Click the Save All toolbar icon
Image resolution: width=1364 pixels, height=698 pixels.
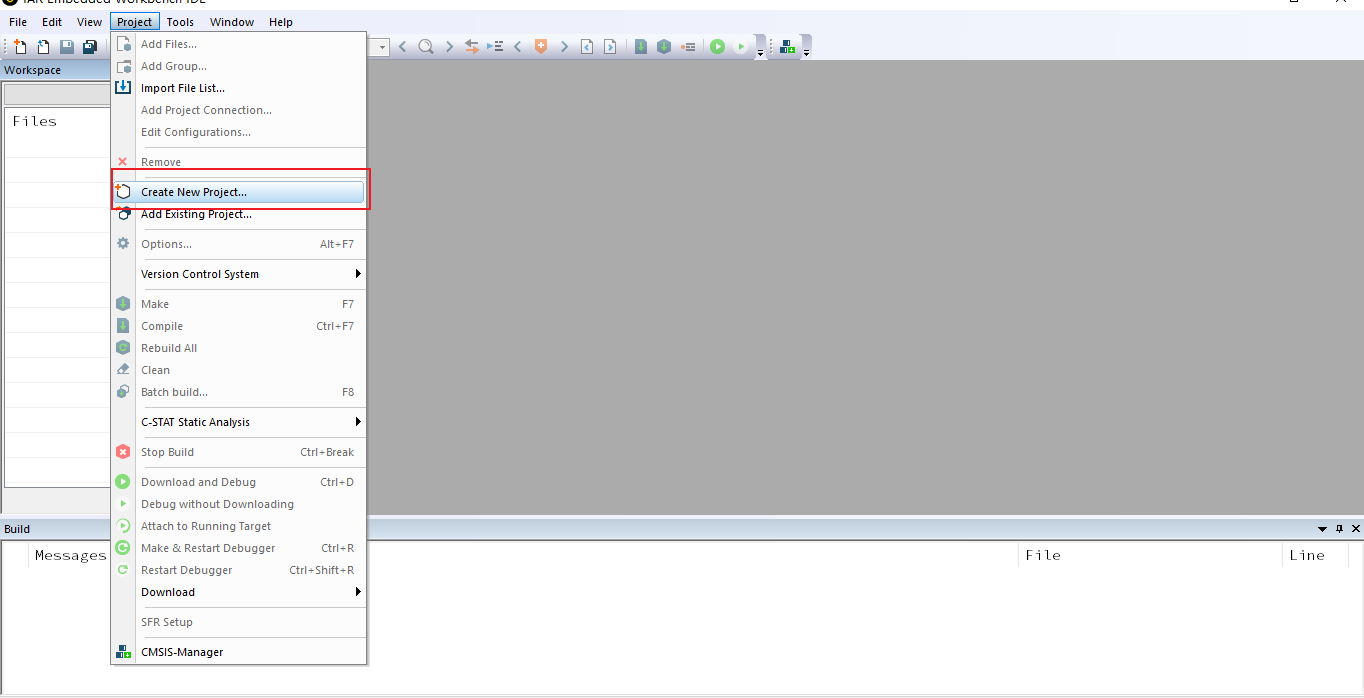90,47
